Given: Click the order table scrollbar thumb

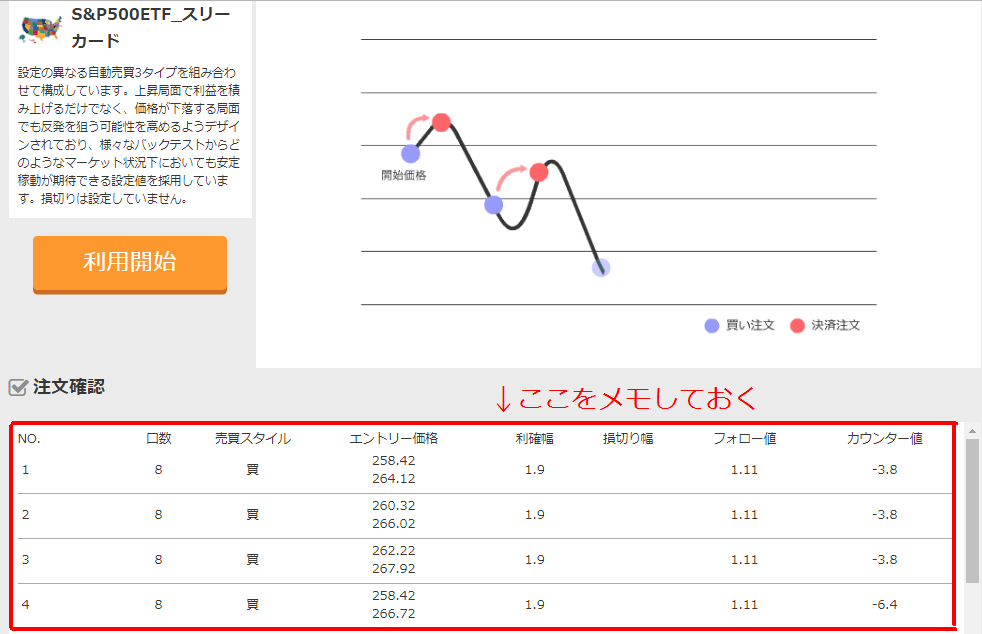Looking at the screenshot, I should click(972, 511).
